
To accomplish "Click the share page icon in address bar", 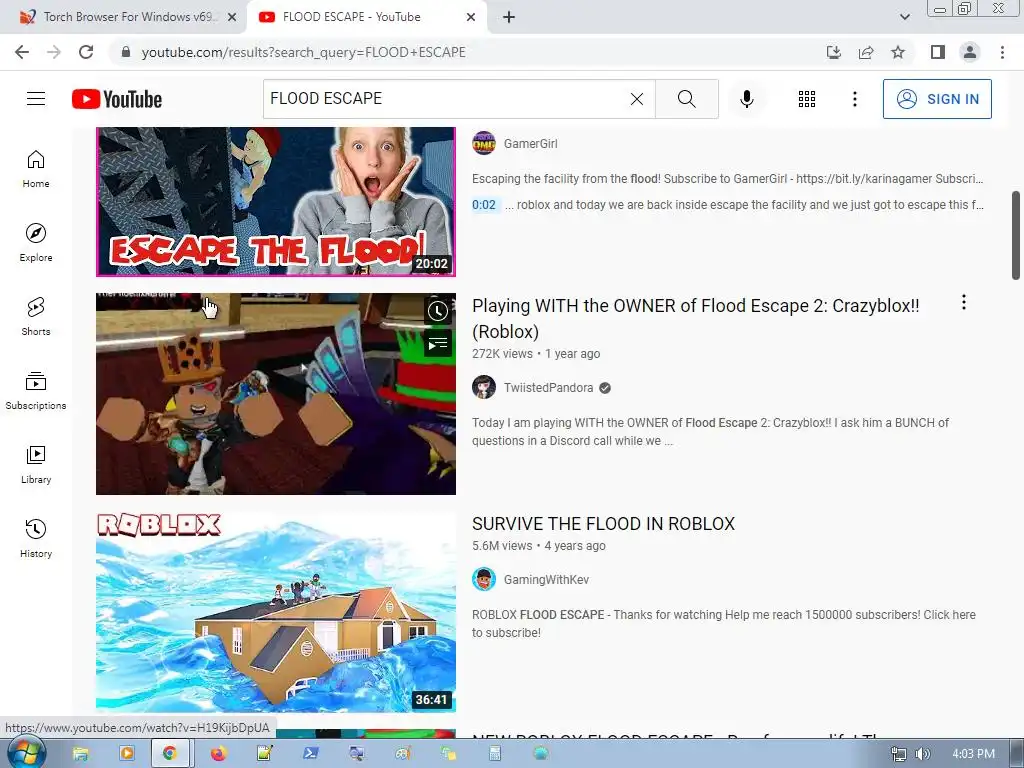I will click(x=866, y=52).
